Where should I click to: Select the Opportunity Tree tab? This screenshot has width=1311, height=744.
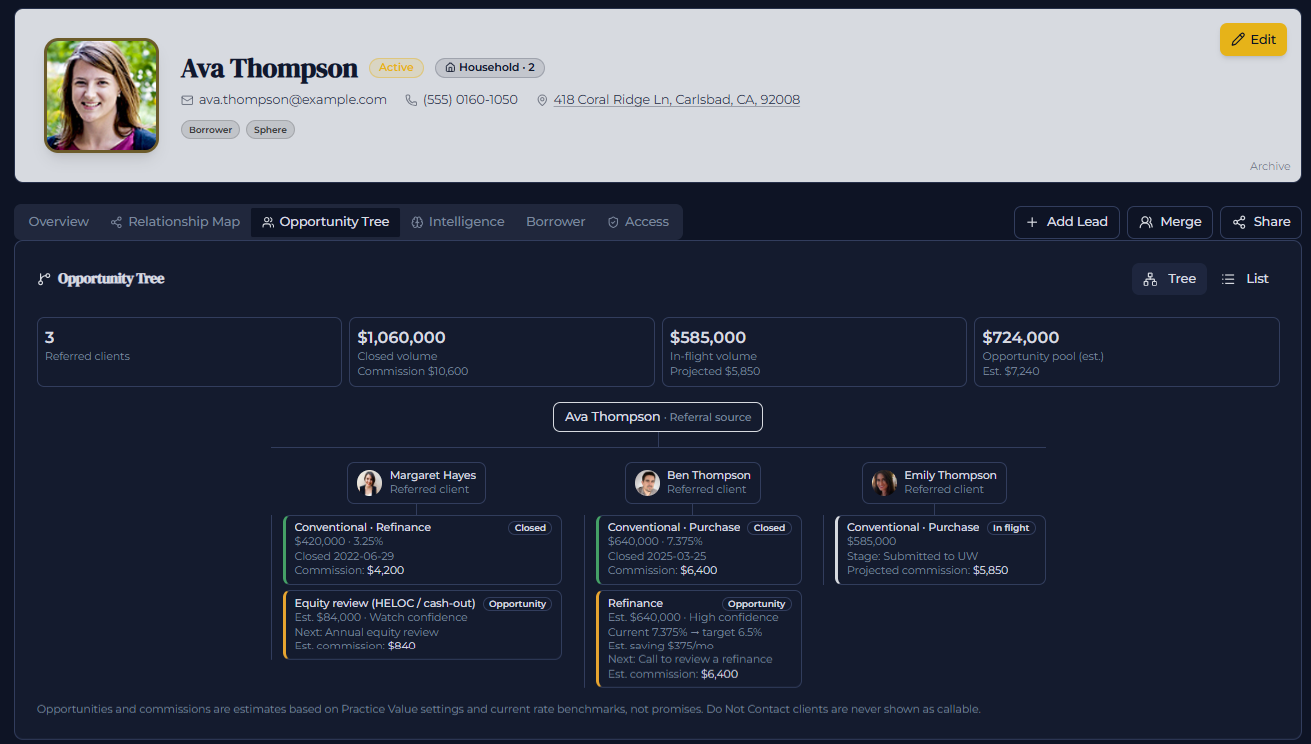click(x=325, y=222)
